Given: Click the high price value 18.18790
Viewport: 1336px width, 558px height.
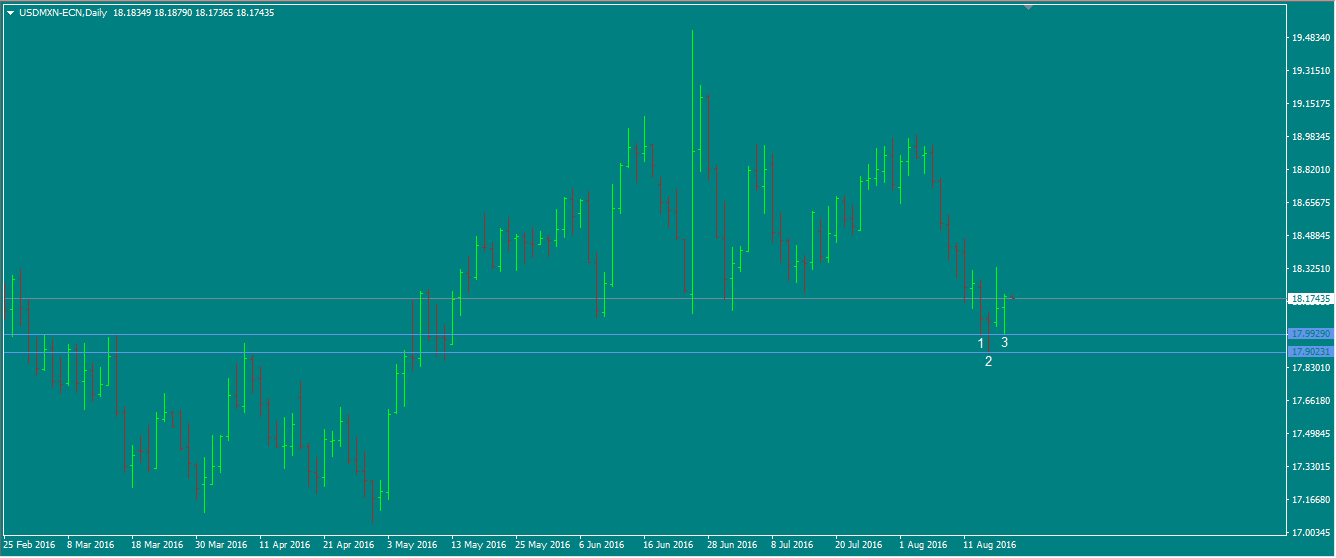Looking at the screenshot, I should (173, 13).
